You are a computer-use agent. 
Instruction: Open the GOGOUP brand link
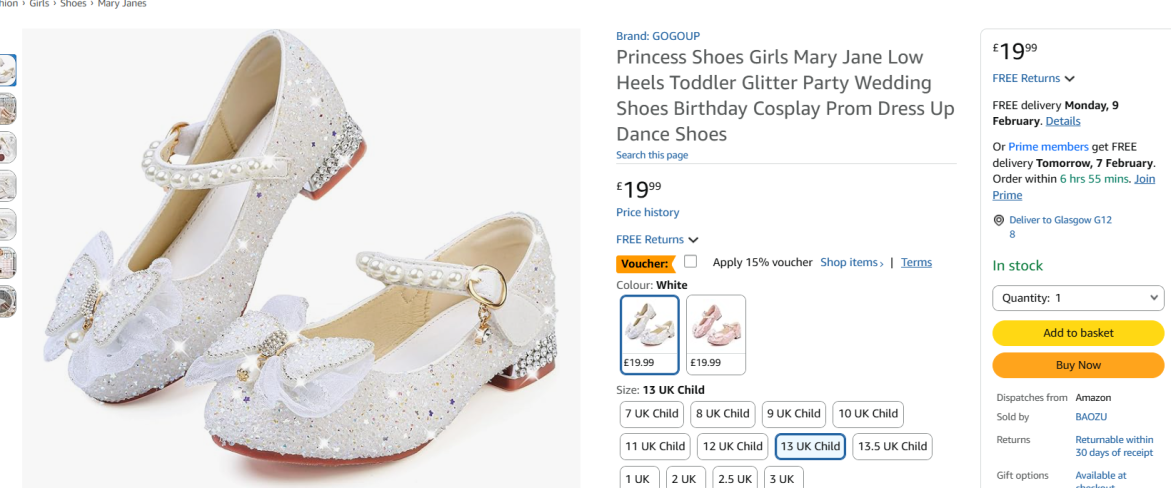pyautogui.click(x=658, y=36)
